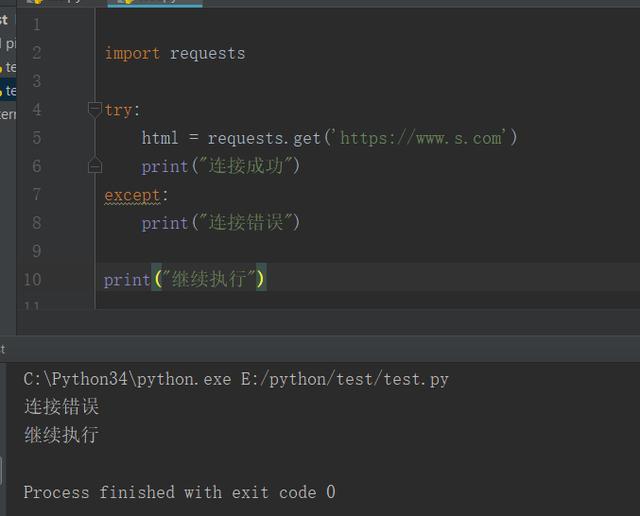This screenshot has height=516, width=640.
Task: Click the string "连接成功" on line 6
Action: [246, 166]
